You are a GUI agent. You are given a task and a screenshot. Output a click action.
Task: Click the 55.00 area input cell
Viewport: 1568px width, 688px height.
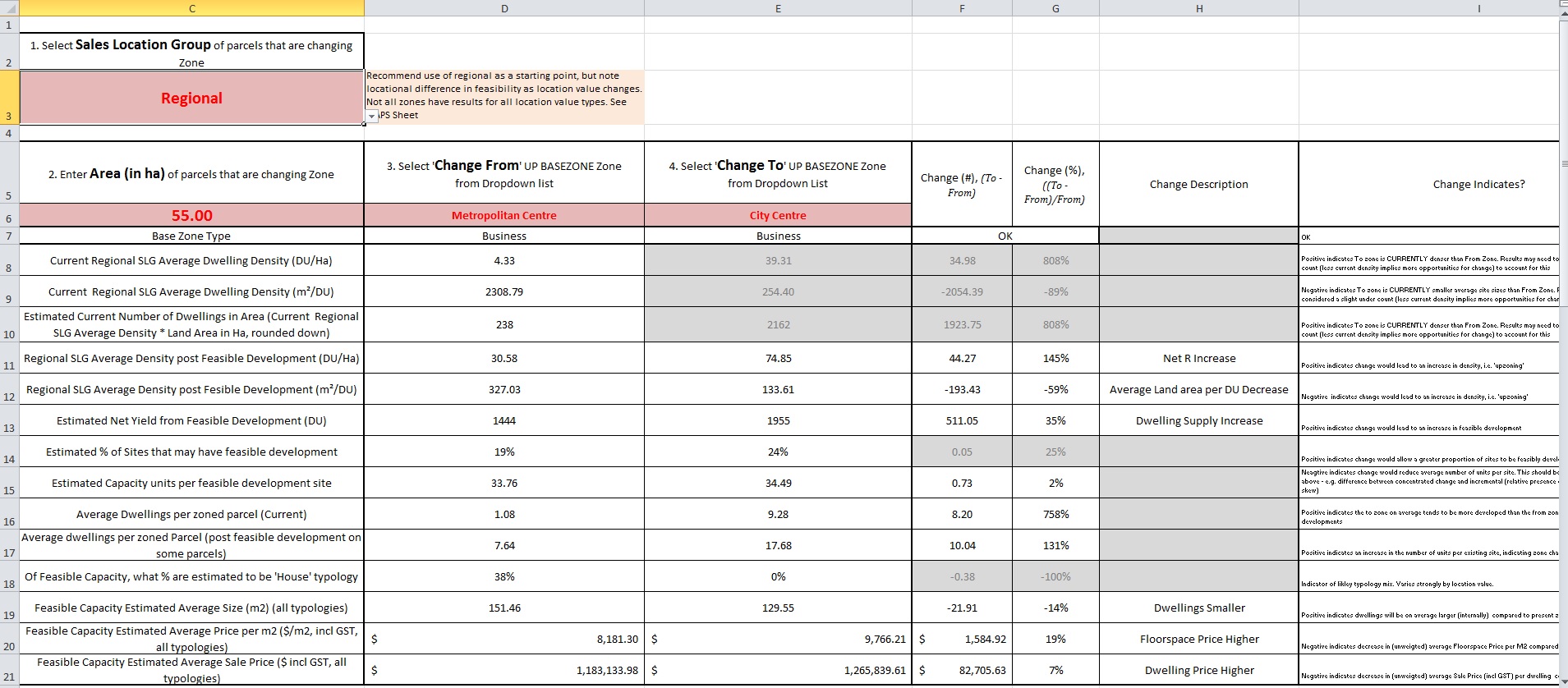191,215
